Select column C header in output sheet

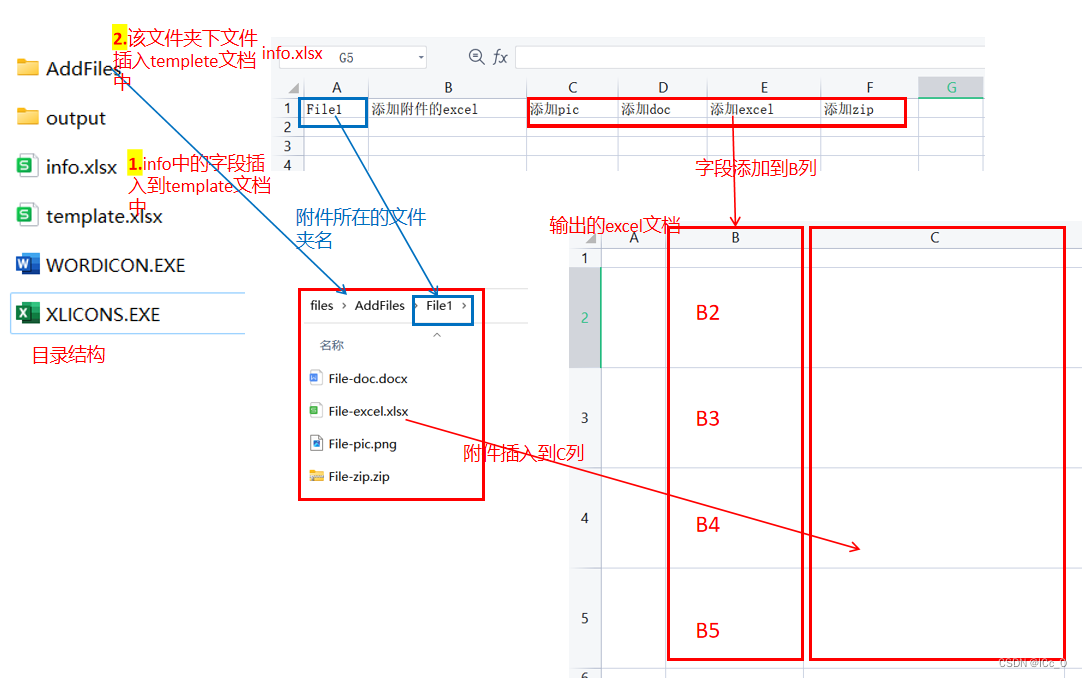934,238
